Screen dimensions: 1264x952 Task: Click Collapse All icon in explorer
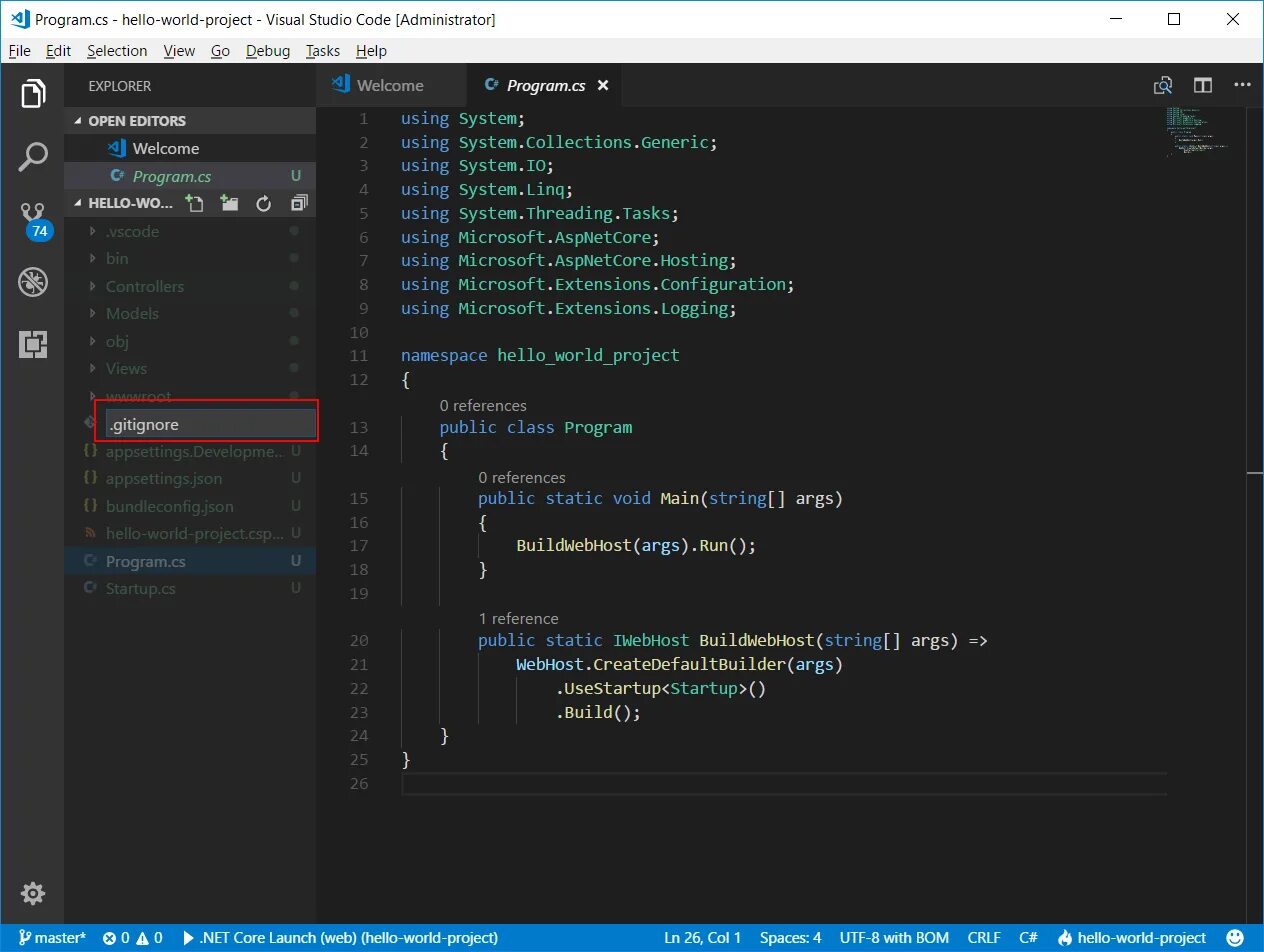tap(298, 203)
